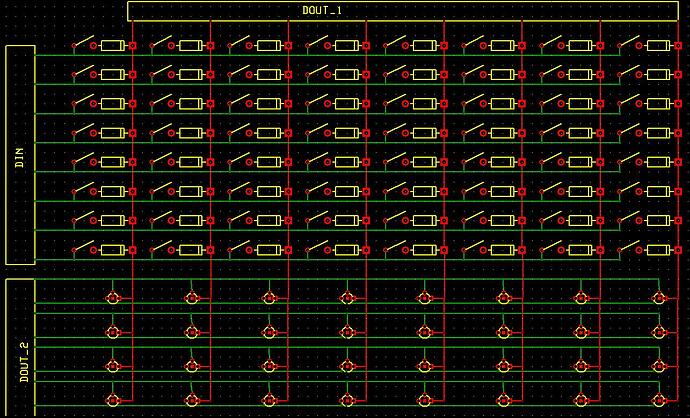The image size is (690, 418).
Task: Select the last resistor in the top row
Action: point(659,45)
